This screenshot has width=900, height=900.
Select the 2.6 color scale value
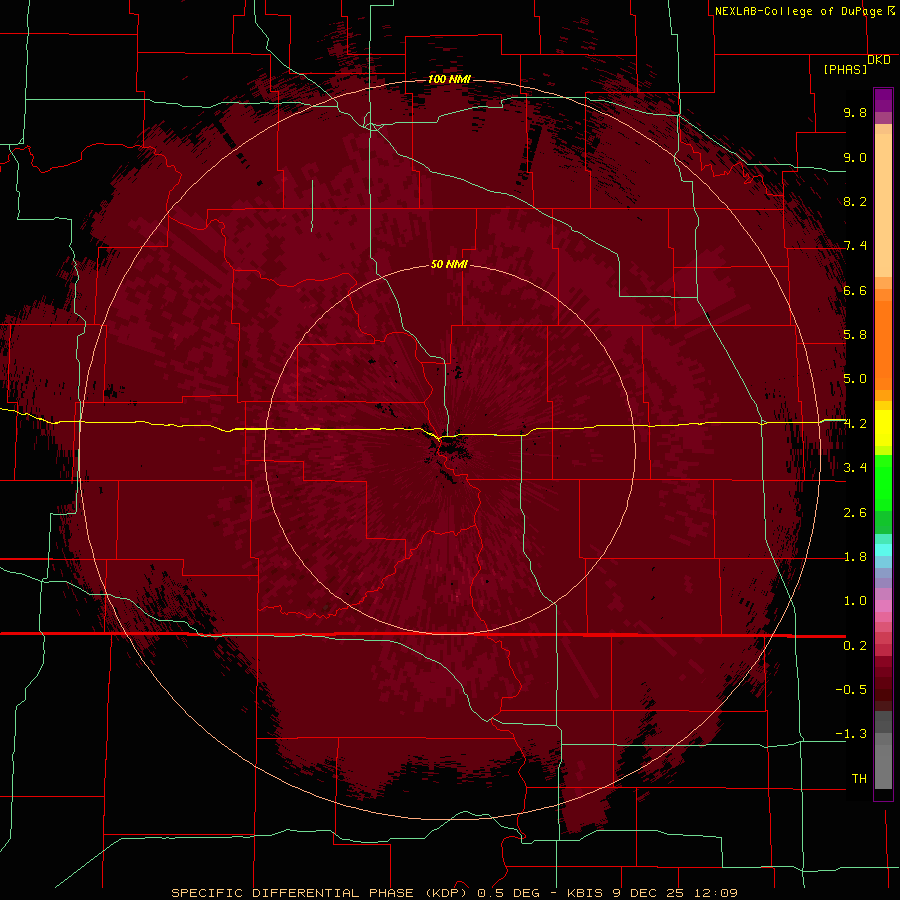(x=855, y=513)
